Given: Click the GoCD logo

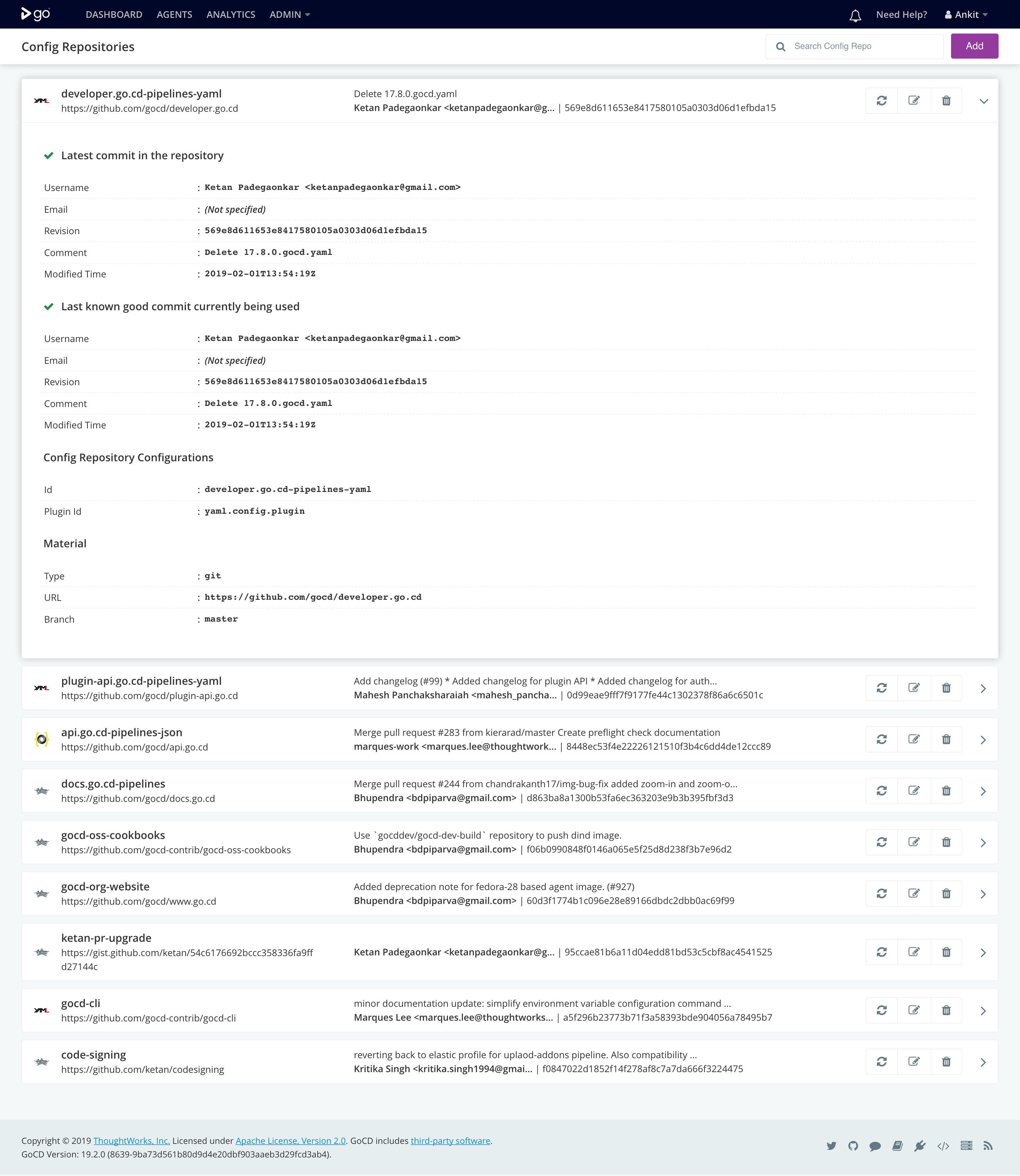Looking at the screenshot, I should tap(36, 14).
